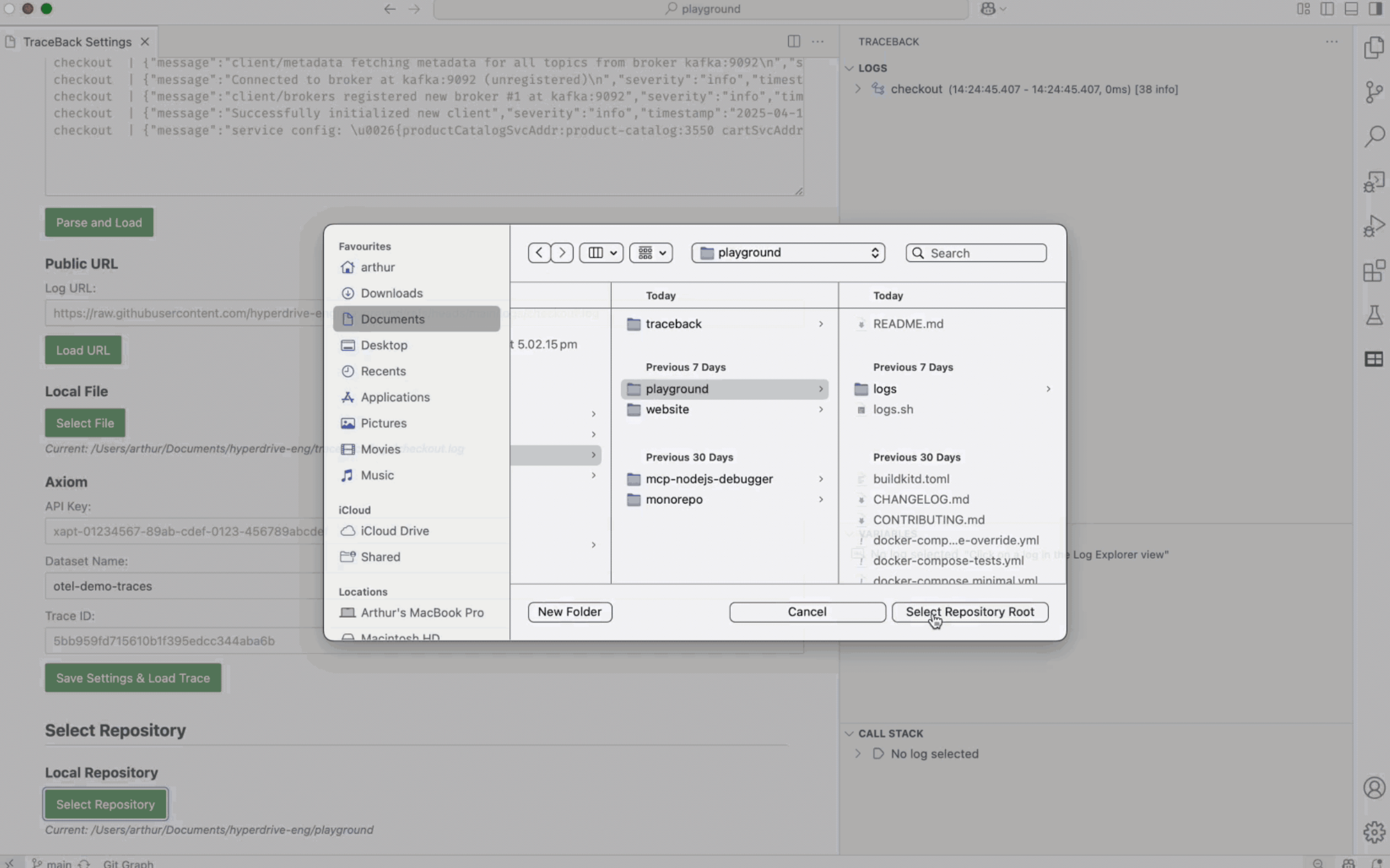1390x868 pixels.
Task: Open the Accounts icon in activity bar
Action: pos(1374,788)
